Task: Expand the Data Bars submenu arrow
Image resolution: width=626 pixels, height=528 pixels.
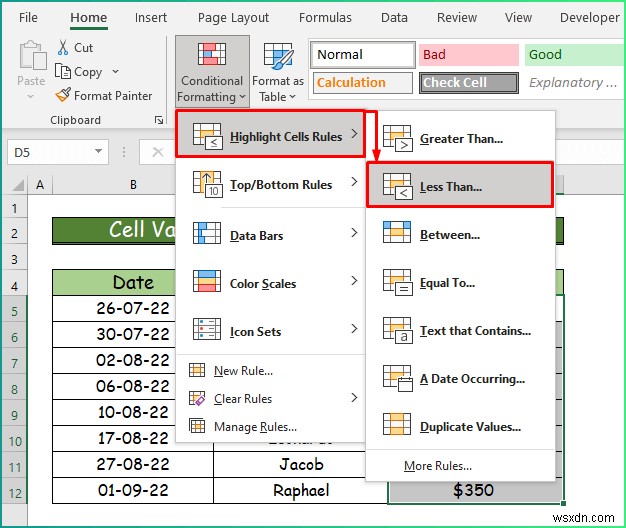Action: click(354, 233)
